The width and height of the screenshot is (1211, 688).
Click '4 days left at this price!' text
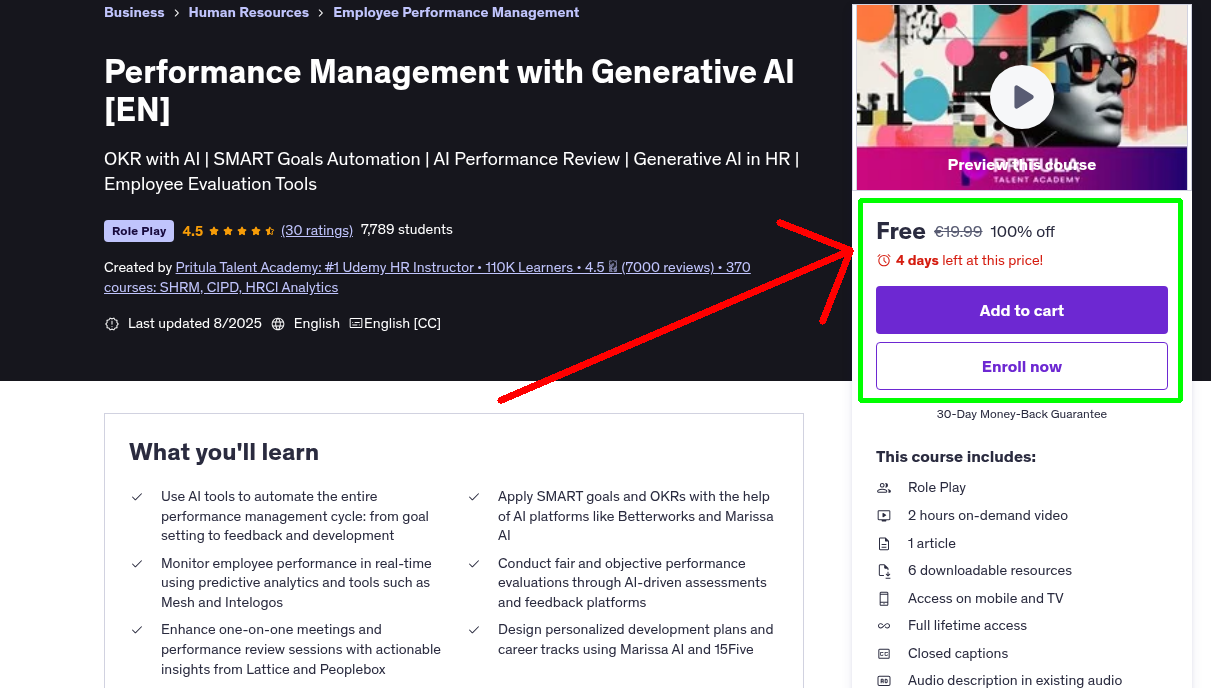(969, 260)
